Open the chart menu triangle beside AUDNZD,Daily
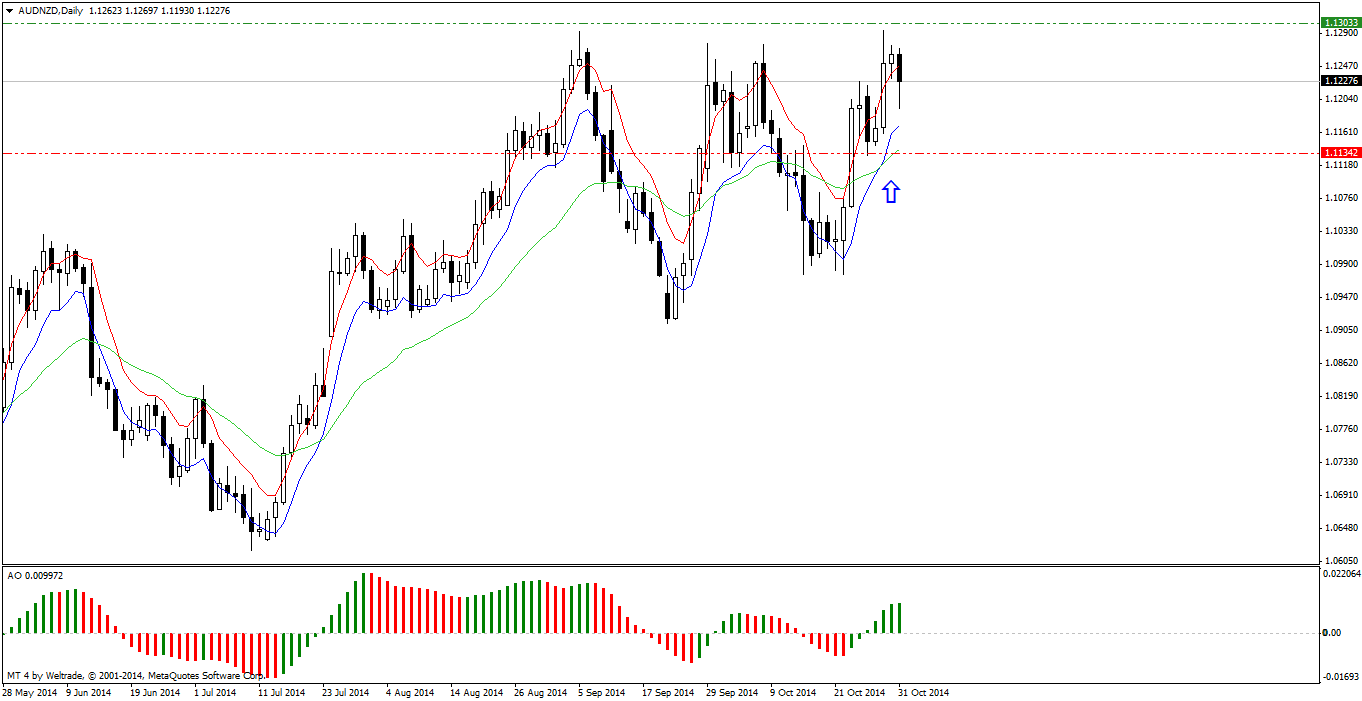The width and height of the screenshot is (1362, 701). tap(9, 10)
